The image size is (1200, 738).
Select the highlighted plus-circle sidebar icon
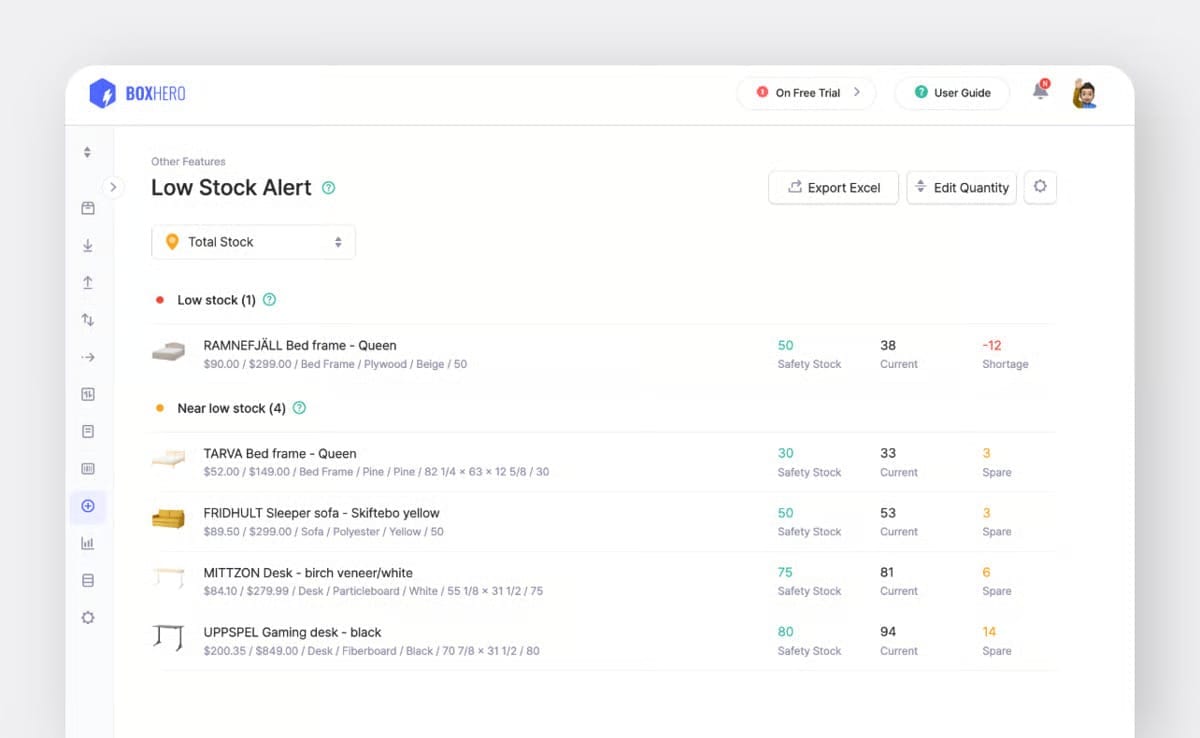(x=88, y=506)
